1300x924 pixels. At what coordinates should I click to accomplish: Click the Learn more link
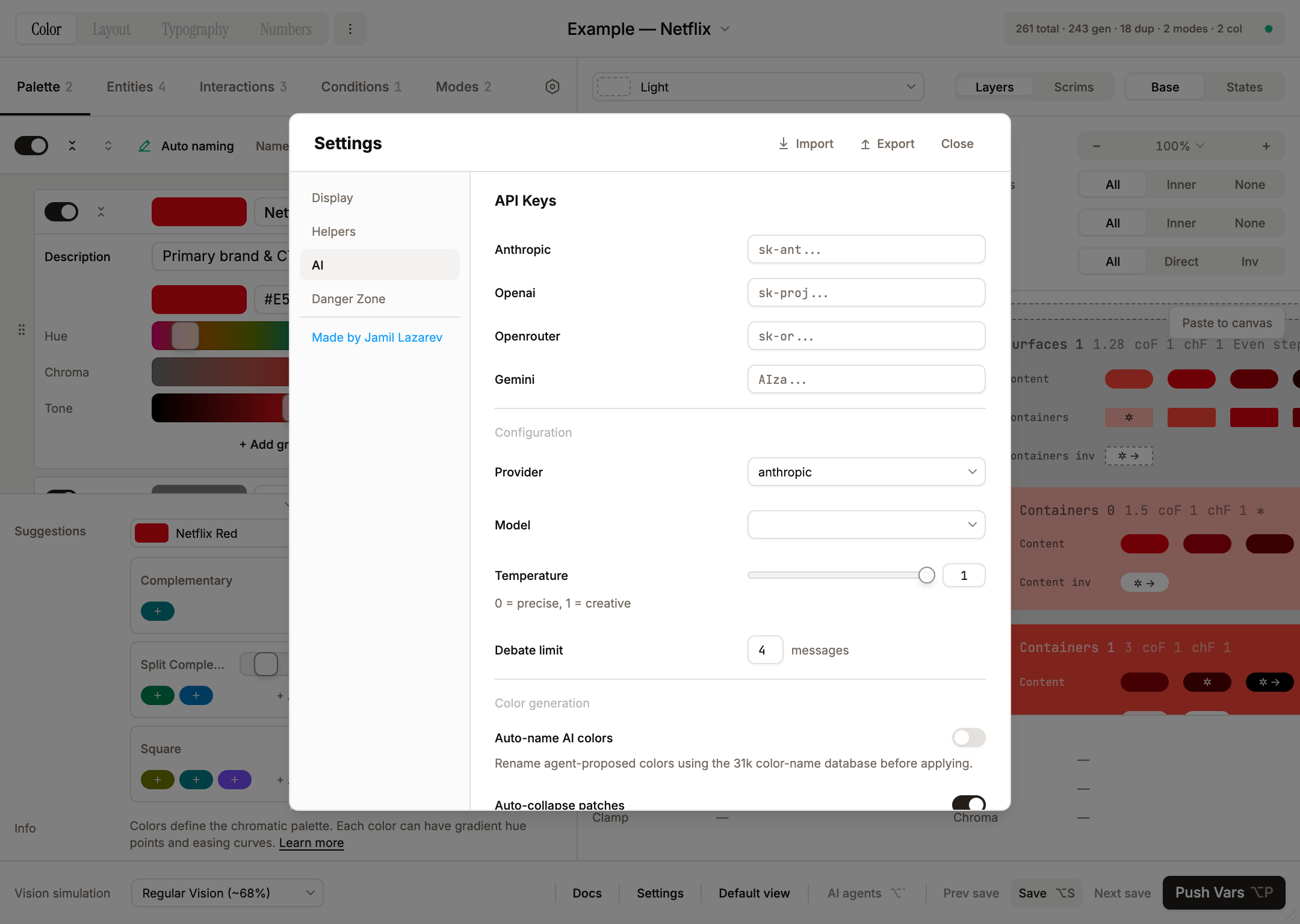pyautogui.click(x=311, y=842)
